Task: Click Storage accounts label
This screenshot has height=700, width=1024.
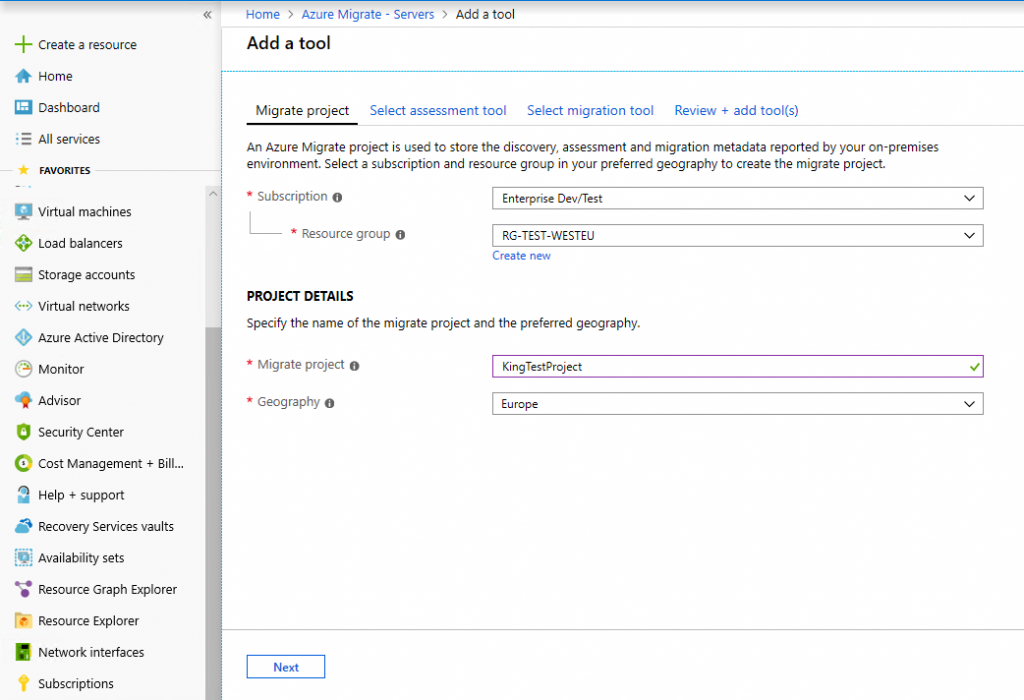Action: (86, 275)
